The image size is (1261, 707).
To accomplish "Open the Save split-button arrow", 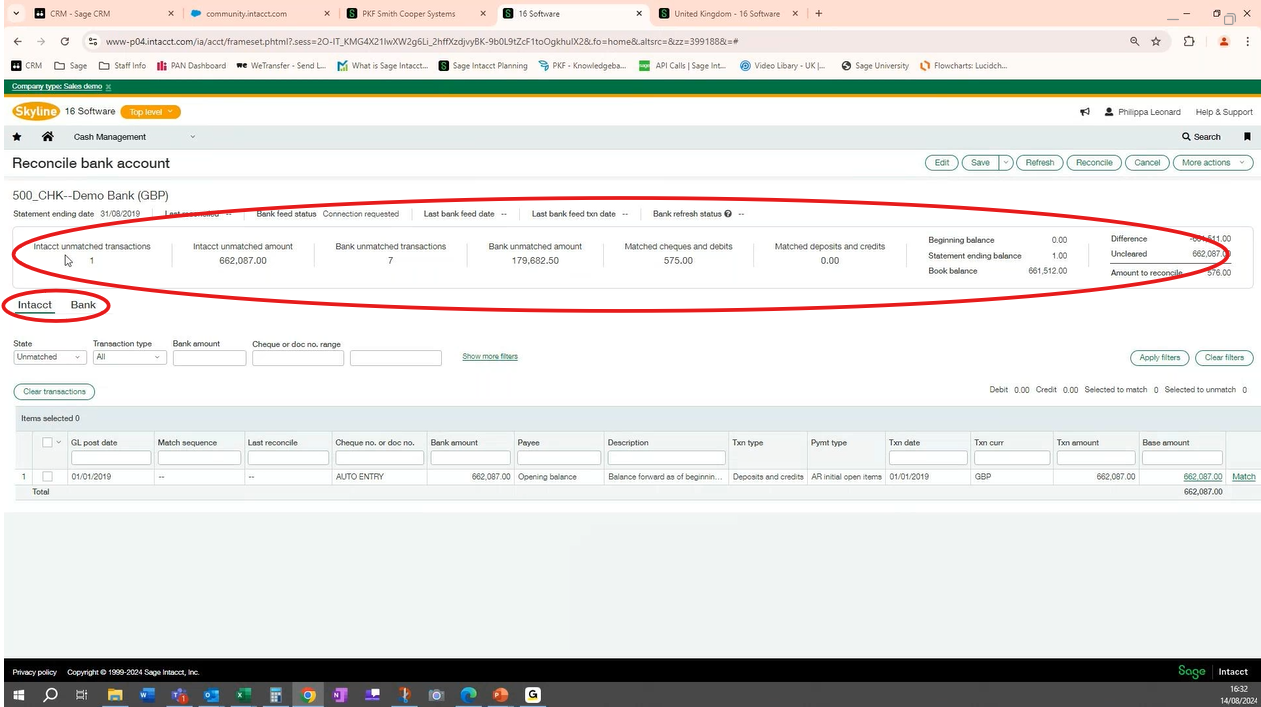I will (x=1006, y=163).
